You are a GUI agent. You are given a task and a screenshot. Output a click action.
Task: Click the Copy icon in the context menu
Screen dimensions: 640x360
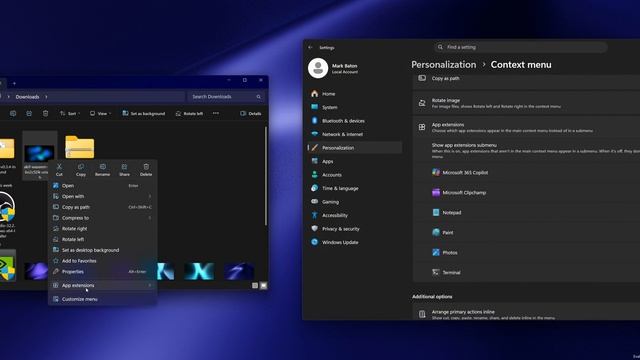81,167
